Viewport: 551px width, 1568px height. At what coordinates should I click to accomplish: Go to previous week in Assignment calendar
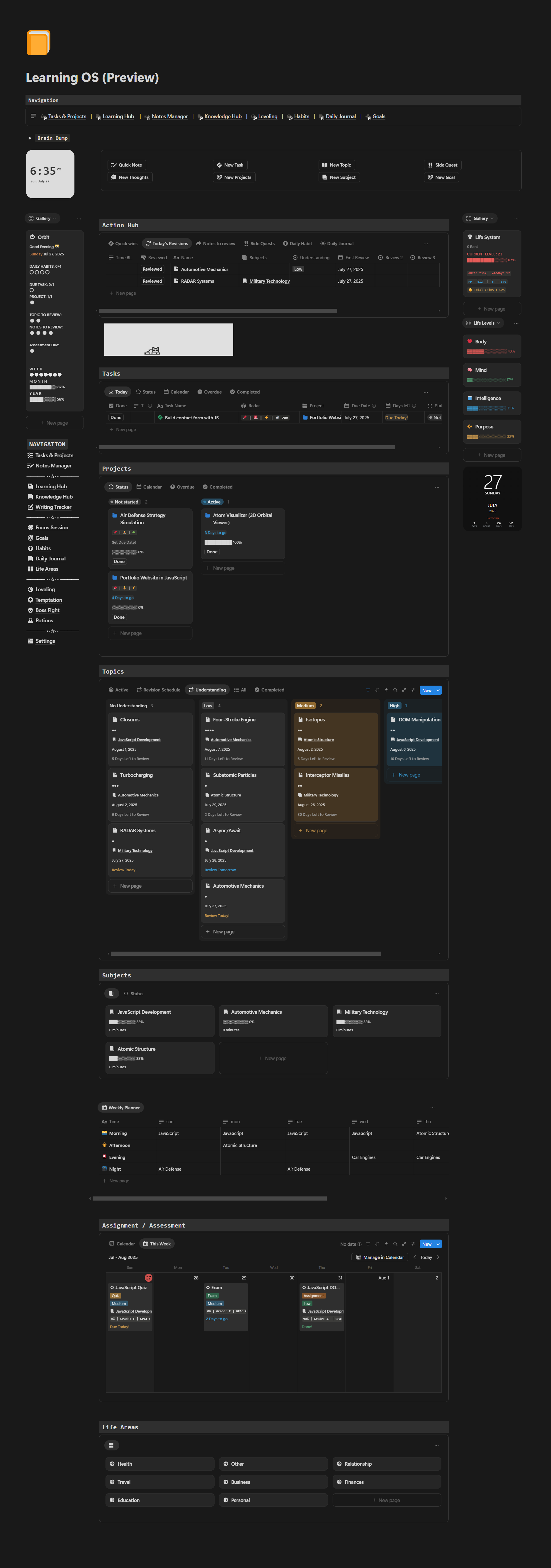415,1257
